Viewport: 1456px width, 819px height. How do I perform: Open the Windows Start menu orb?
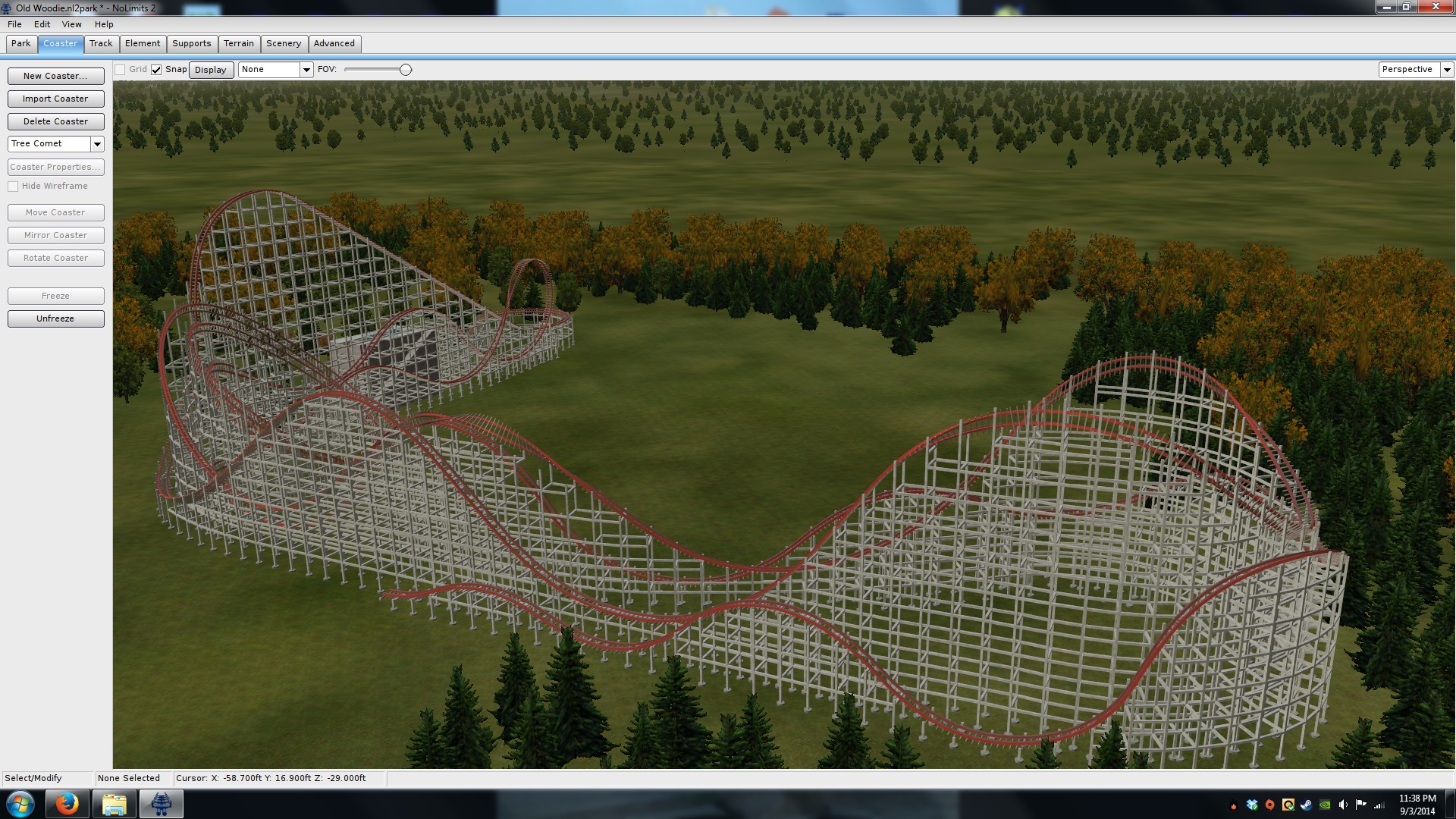pyautogui.click(x=20, y=804)
